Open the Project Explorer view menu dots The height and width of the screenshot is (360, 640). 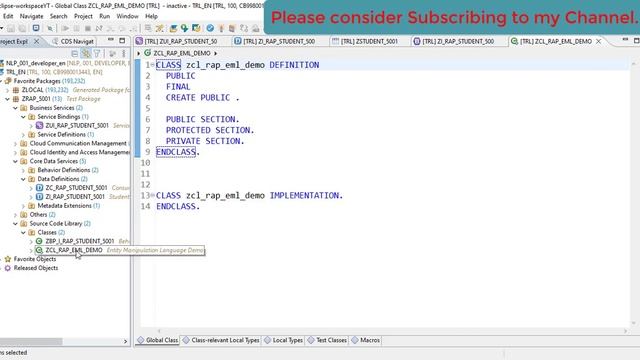[124, 53]
